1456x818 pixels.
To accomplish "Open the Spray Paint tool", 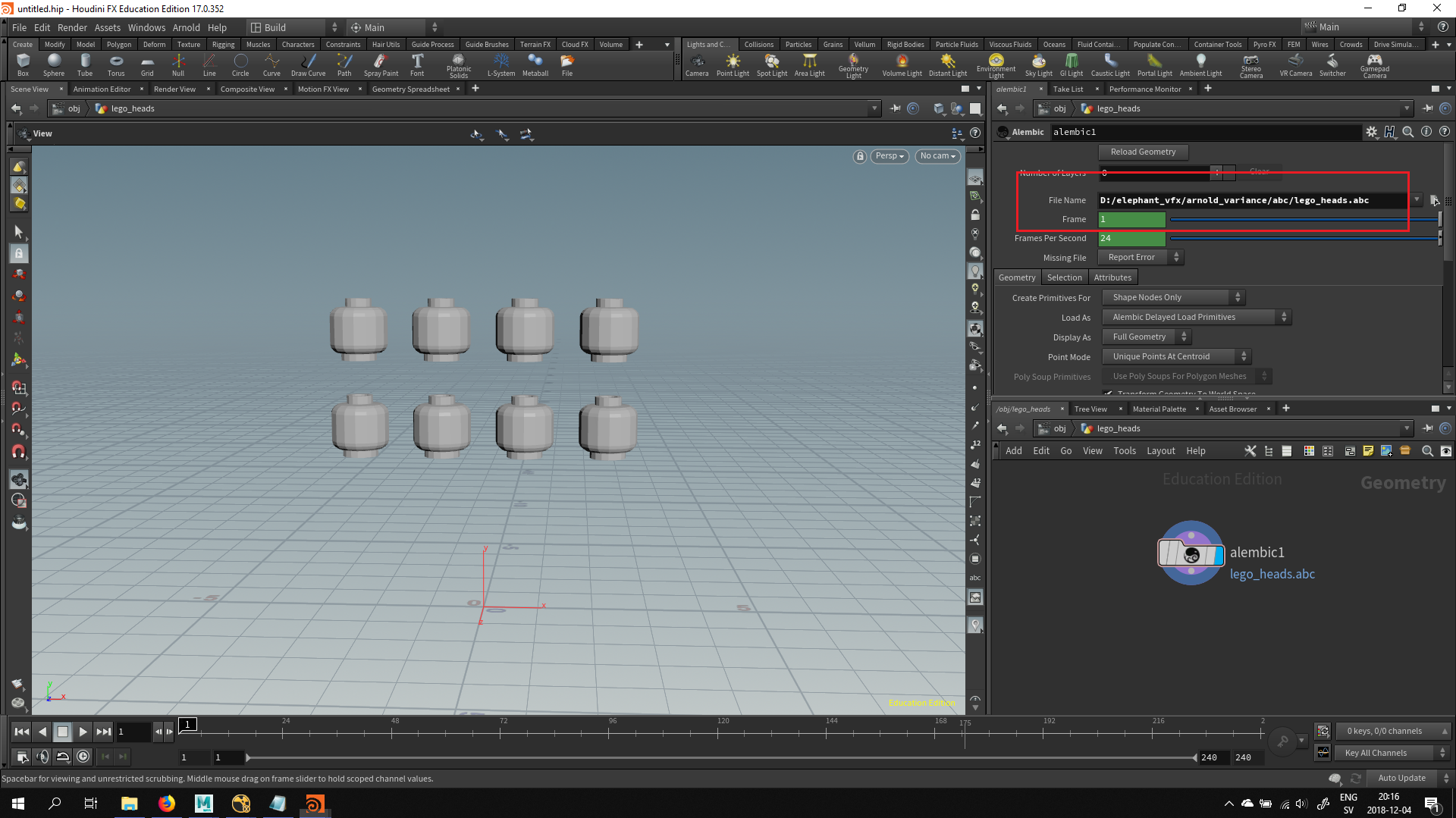I will pyautogui.click(x=381, y=65).
